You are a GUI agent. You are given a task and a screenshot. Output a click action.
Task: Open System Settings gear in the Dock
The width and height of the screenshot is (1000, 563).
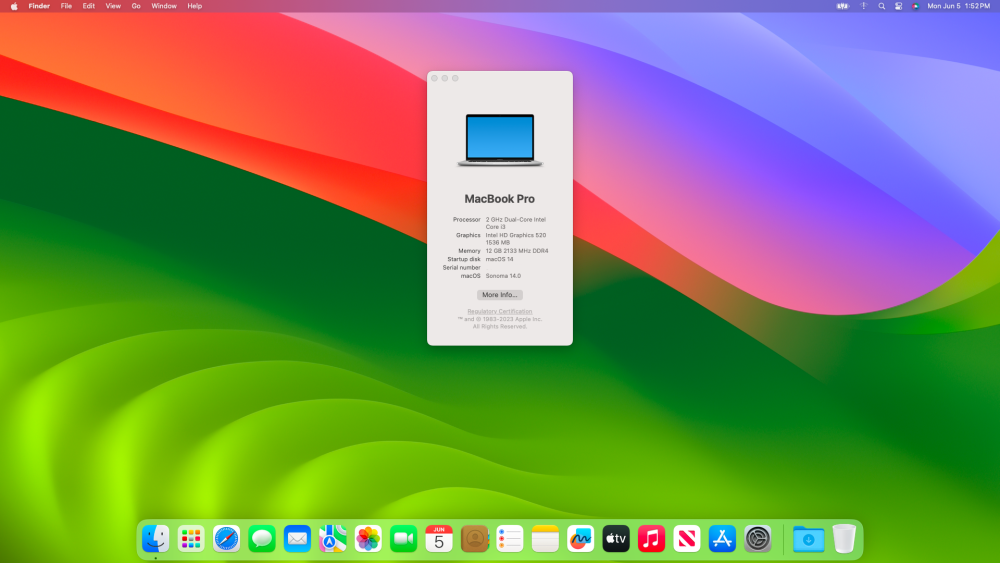(758, 539)
